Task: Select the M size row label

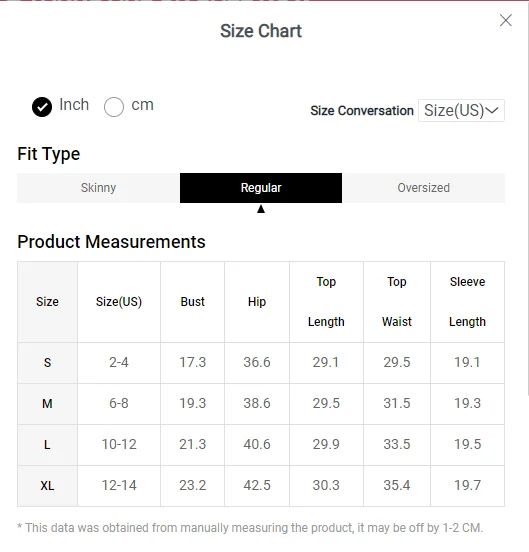Action: [x=48, y=403]
